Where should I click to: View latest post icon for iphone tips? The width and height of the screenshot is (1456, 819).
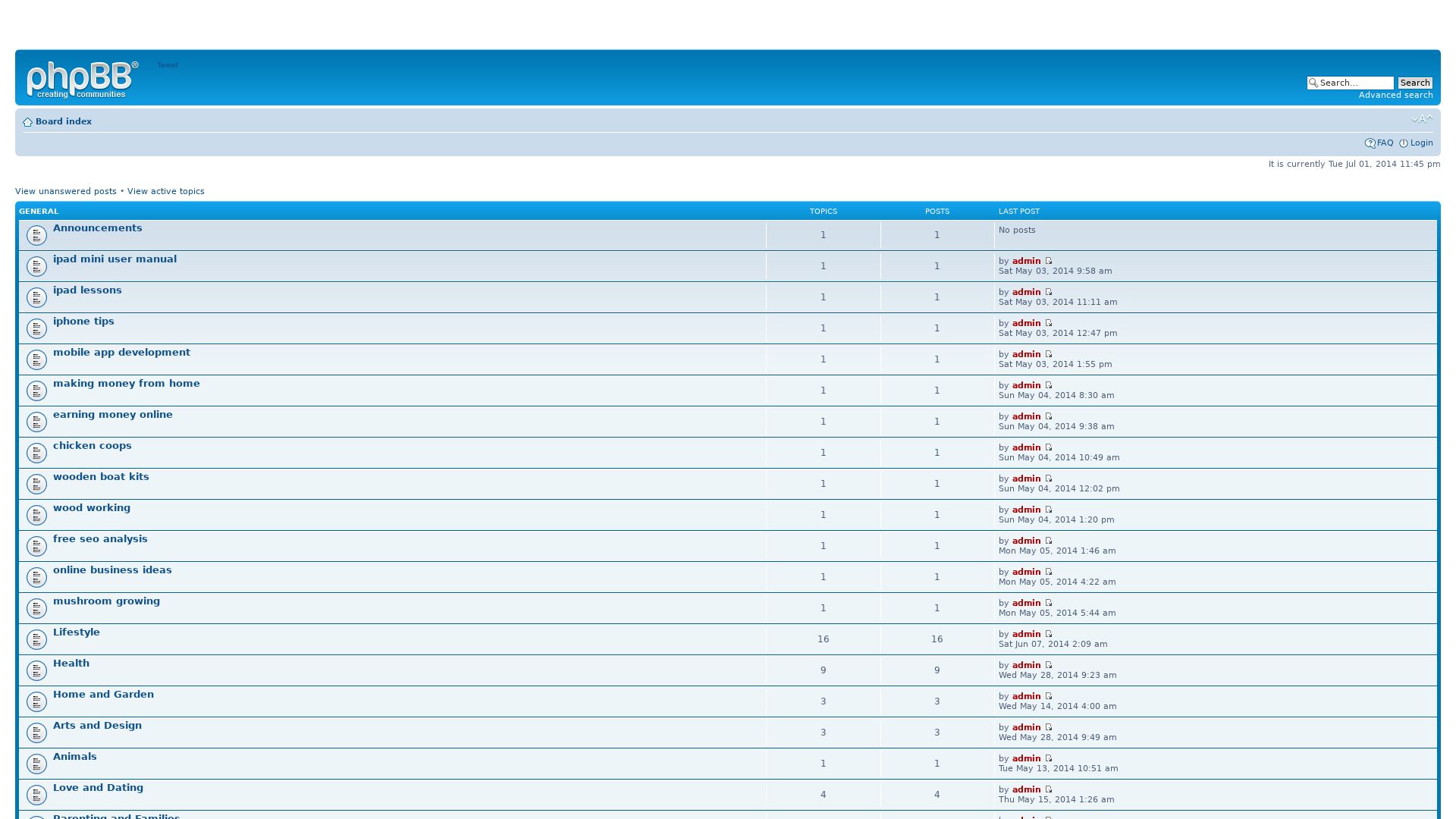coord(1049,323)
